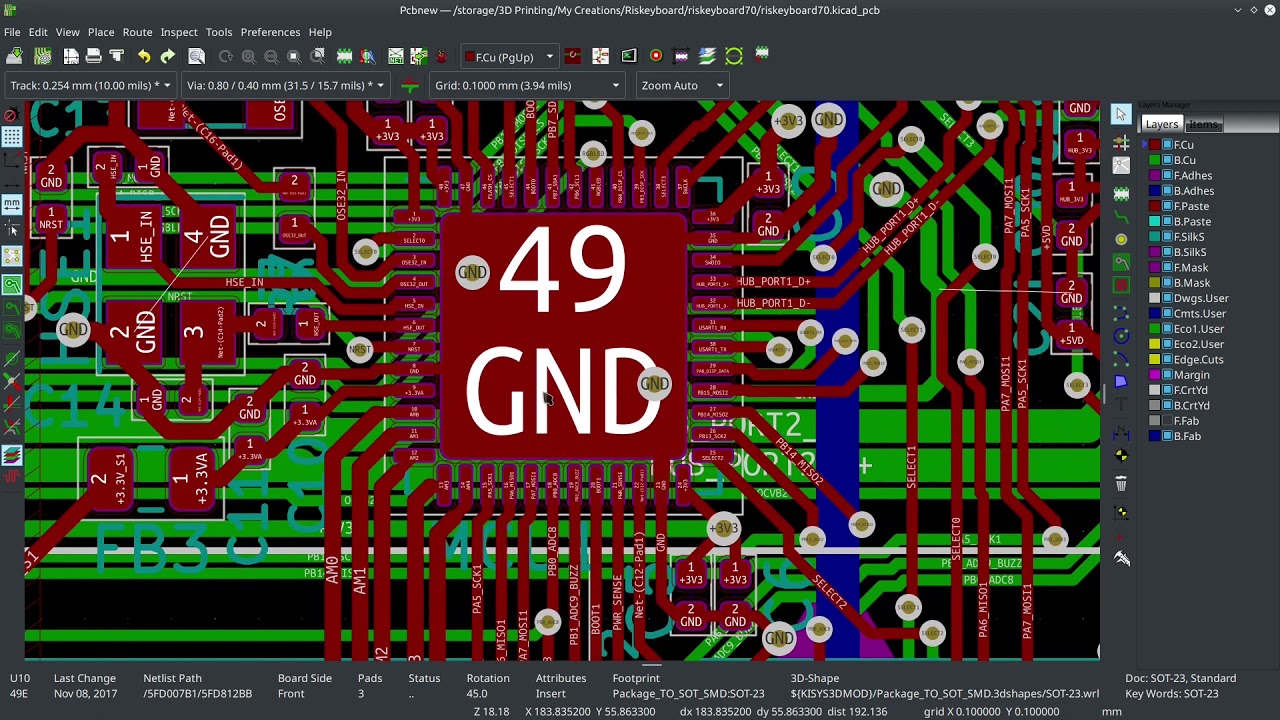Select the Add filled zone tool

[x=1121, y=263]
